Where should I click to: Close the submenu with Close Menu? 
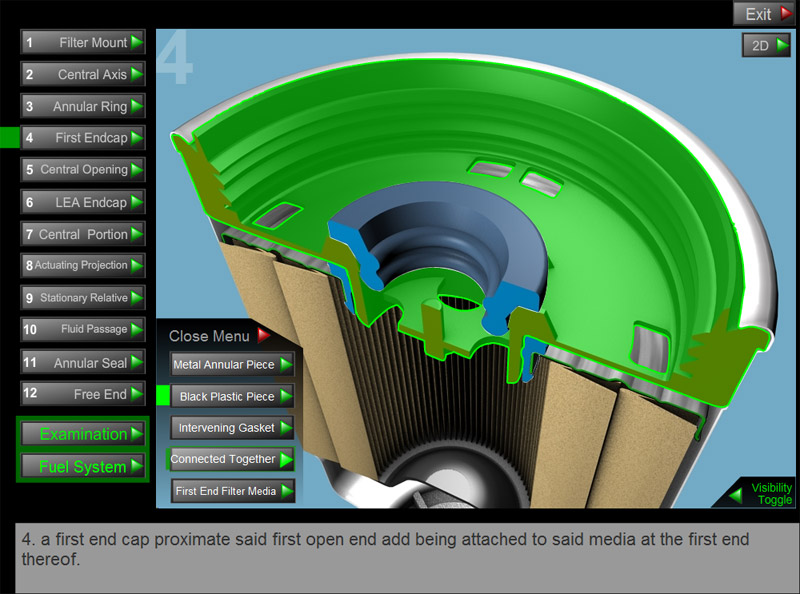219,336
